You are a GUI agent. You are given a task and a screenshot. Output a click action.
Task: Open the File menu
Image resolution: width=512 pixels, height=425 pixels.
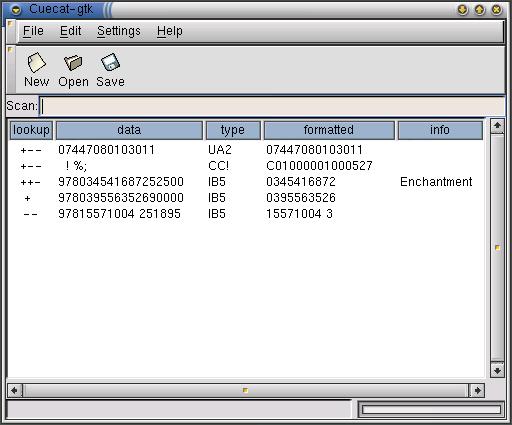33,31
